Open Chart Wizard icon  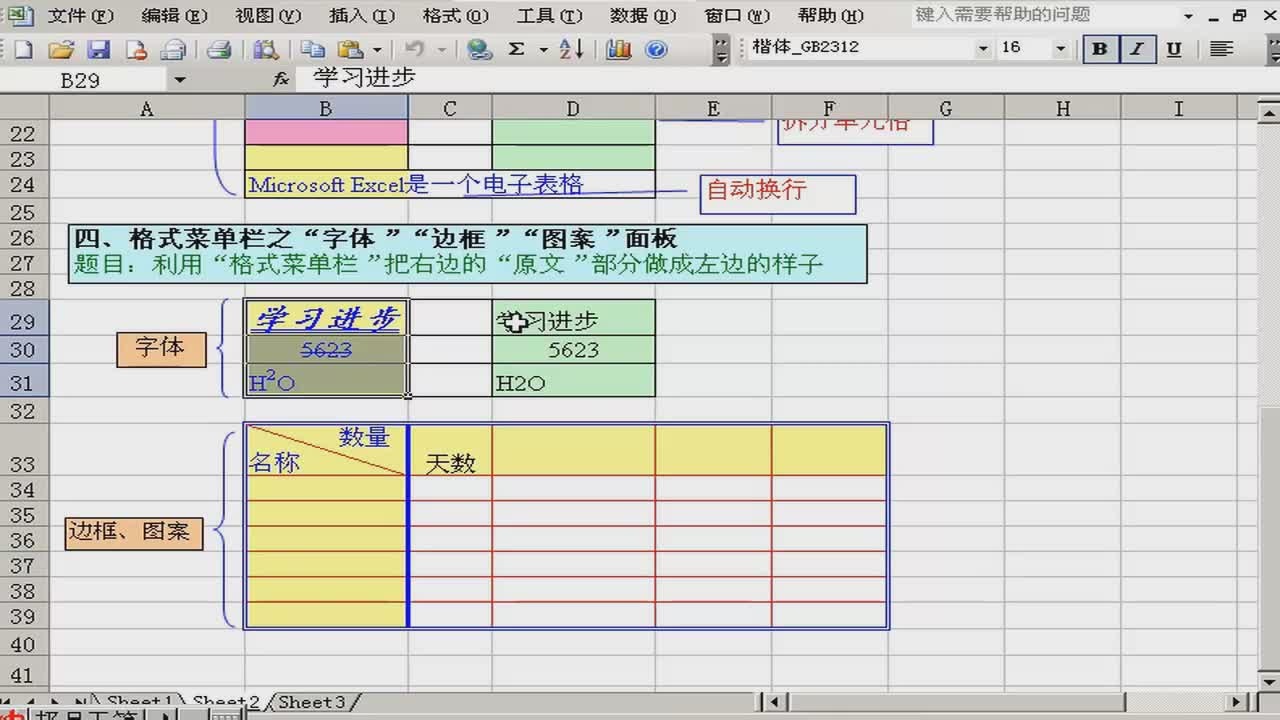coord(618,49)
